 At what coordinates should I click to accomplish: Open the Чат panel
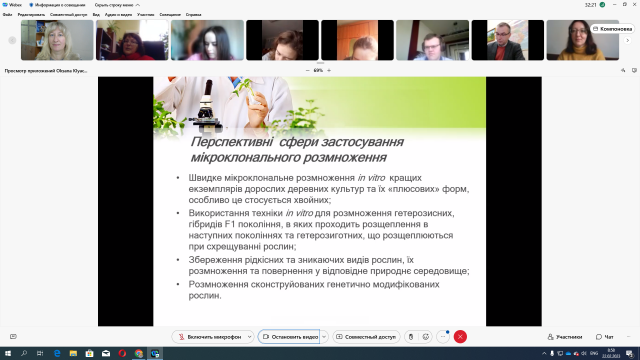604,337
